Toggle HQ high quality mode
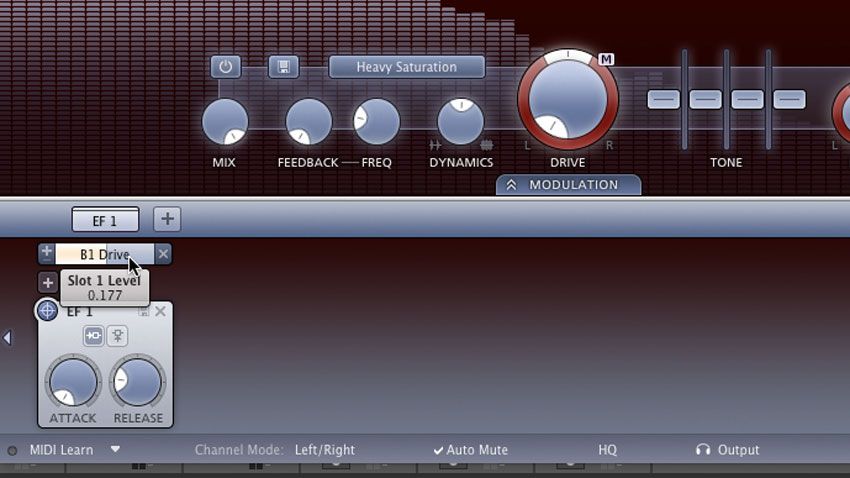 [x=608, y=450]
